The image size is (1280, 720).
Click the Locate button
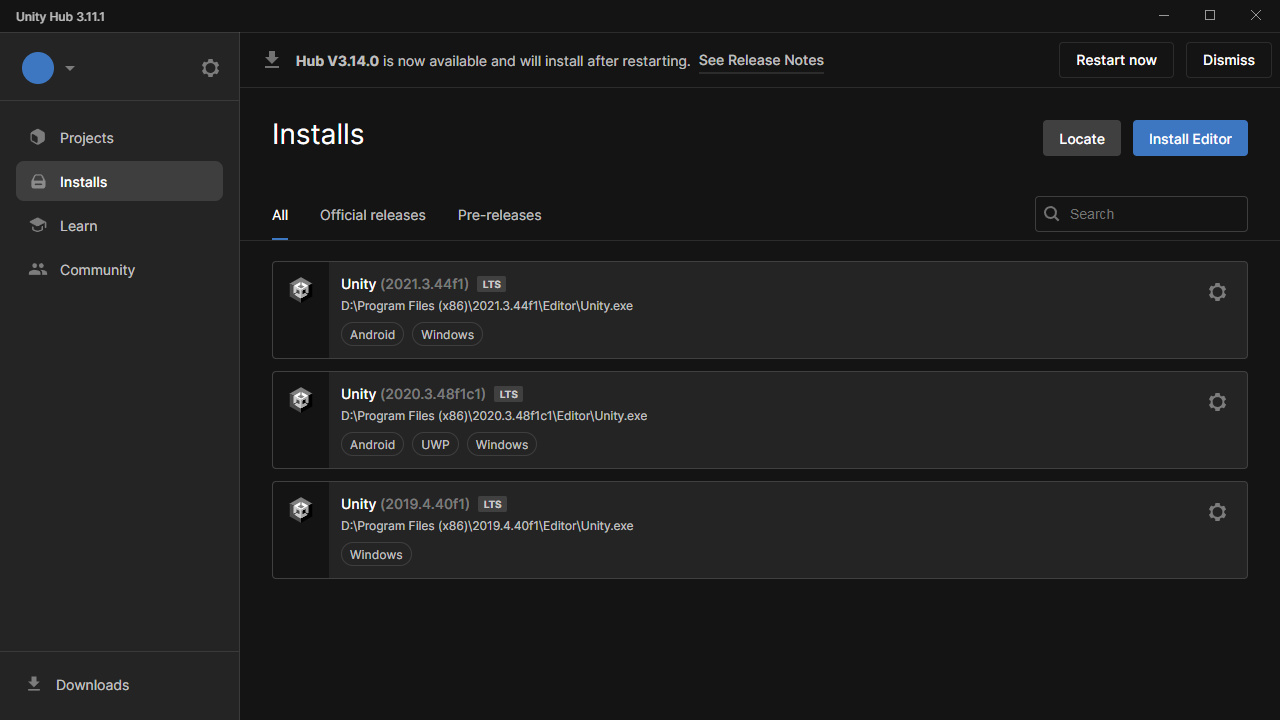pyautogui.click(x=1082, y=139)
